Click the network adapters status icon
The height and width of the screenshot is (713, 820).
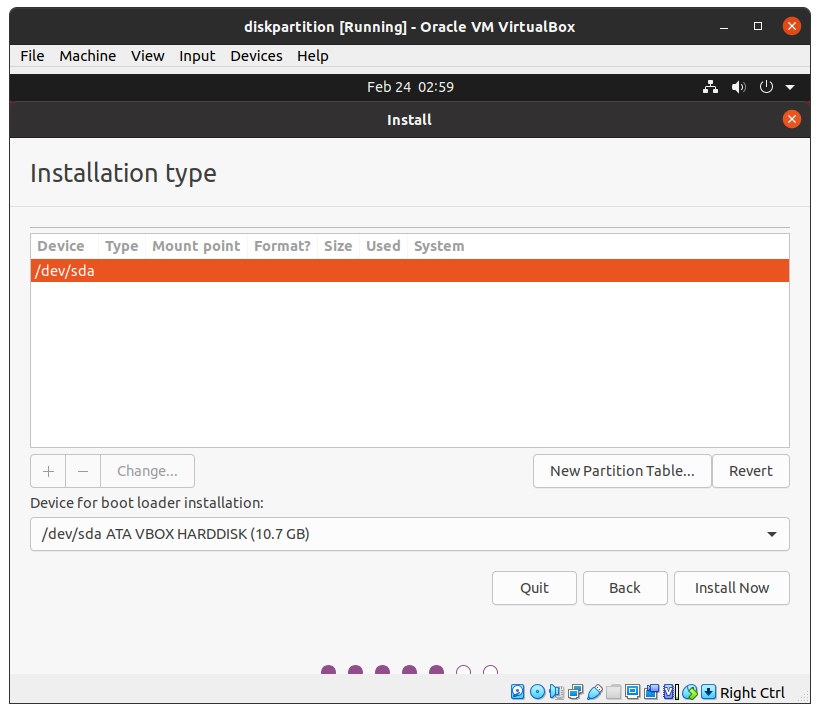coord(575,692)
